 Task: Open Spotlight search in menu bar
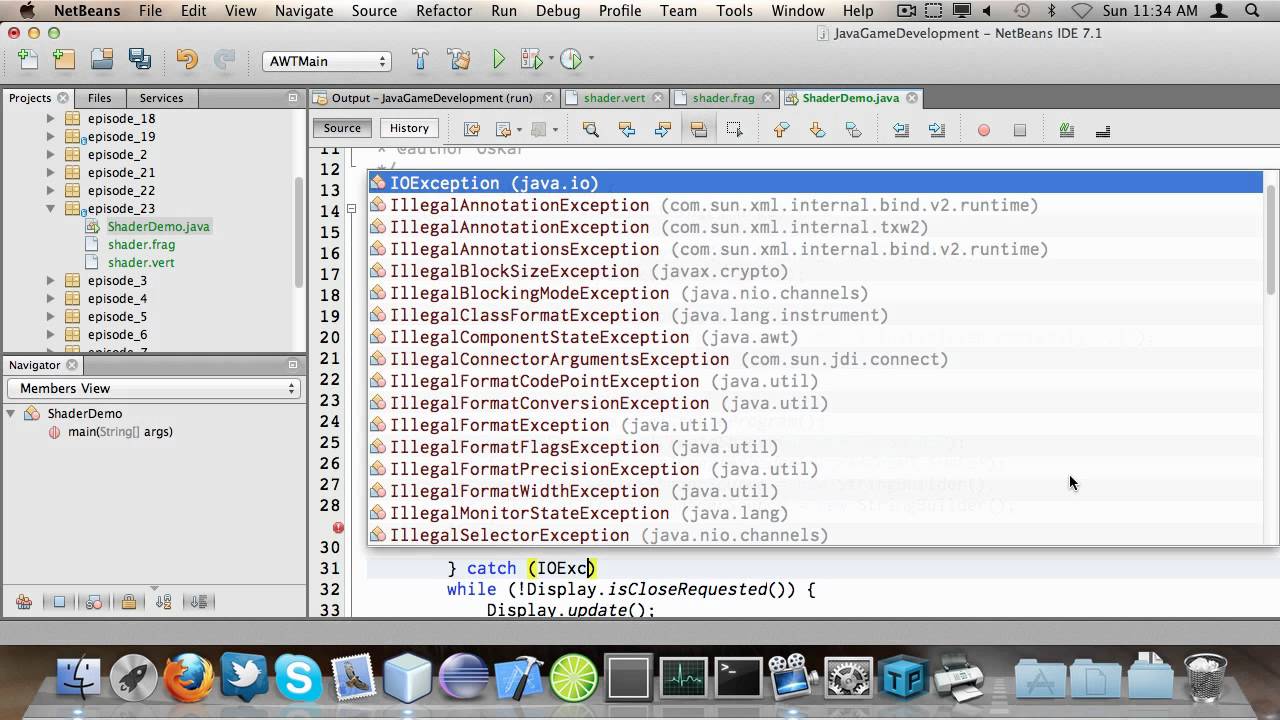tap(1253, 11)
